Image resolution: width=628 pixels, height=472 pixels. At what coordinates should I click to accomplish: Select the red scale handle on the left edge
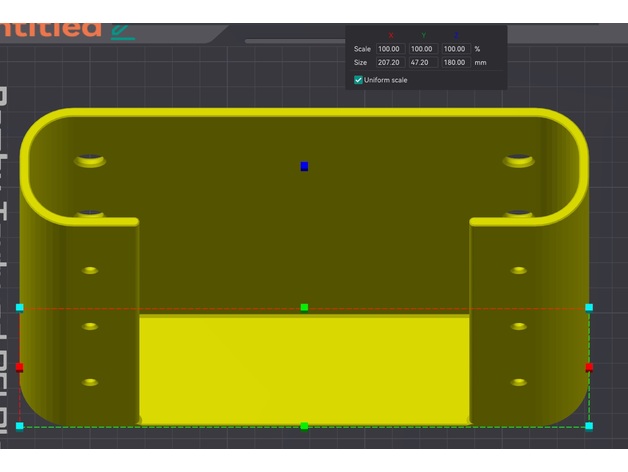(20, 367)
